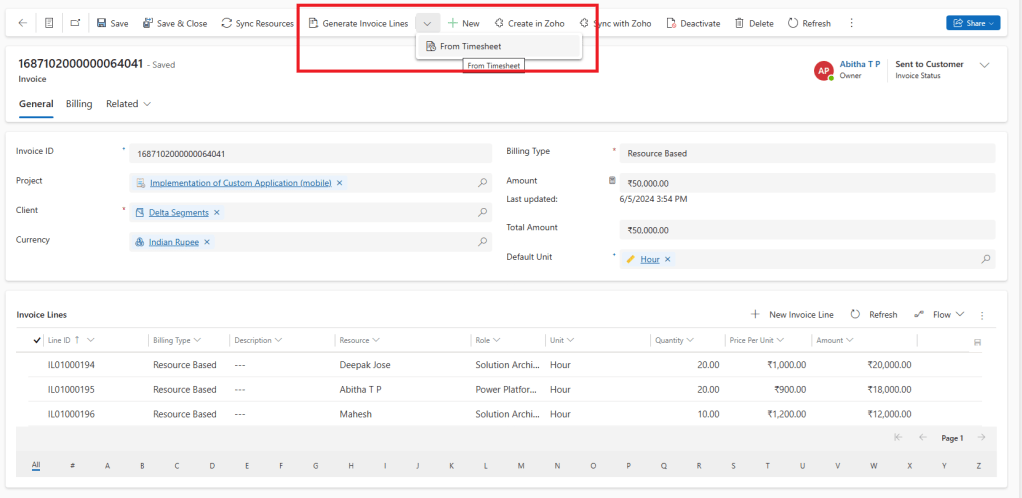Click the Deactivate icon
Image resolution: width=1022 pixels, height=498 pixels.
coord(671,23)
